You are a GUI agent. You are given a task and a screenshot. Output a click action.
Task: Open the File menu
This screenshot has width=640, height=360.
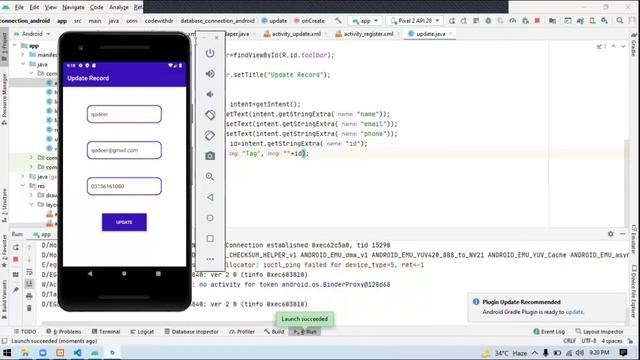[x=19, y=7]
